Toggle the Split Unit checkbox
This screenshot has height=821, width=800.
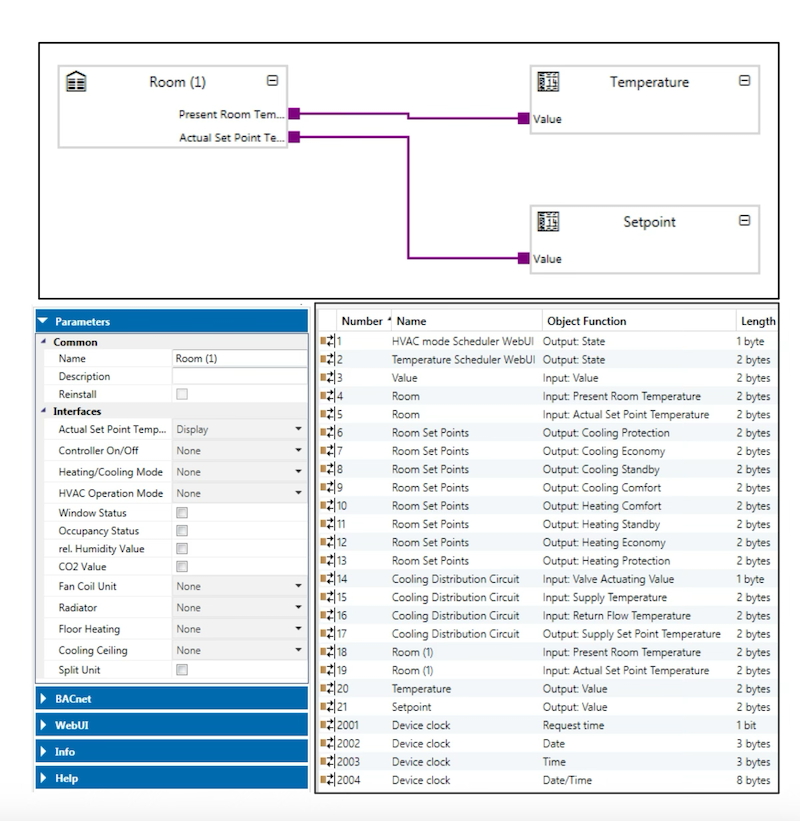pos(182,670)
